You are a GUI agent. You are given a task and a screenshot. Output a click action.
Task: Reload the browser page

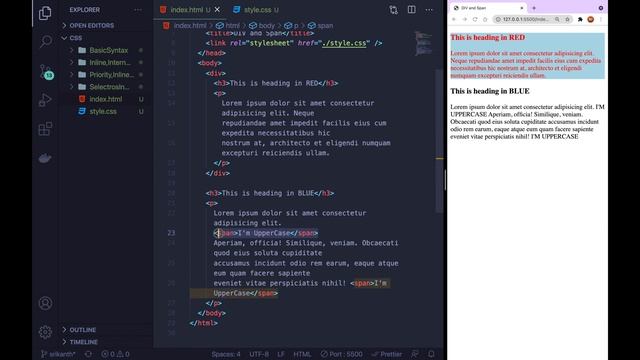coord(475,19)
